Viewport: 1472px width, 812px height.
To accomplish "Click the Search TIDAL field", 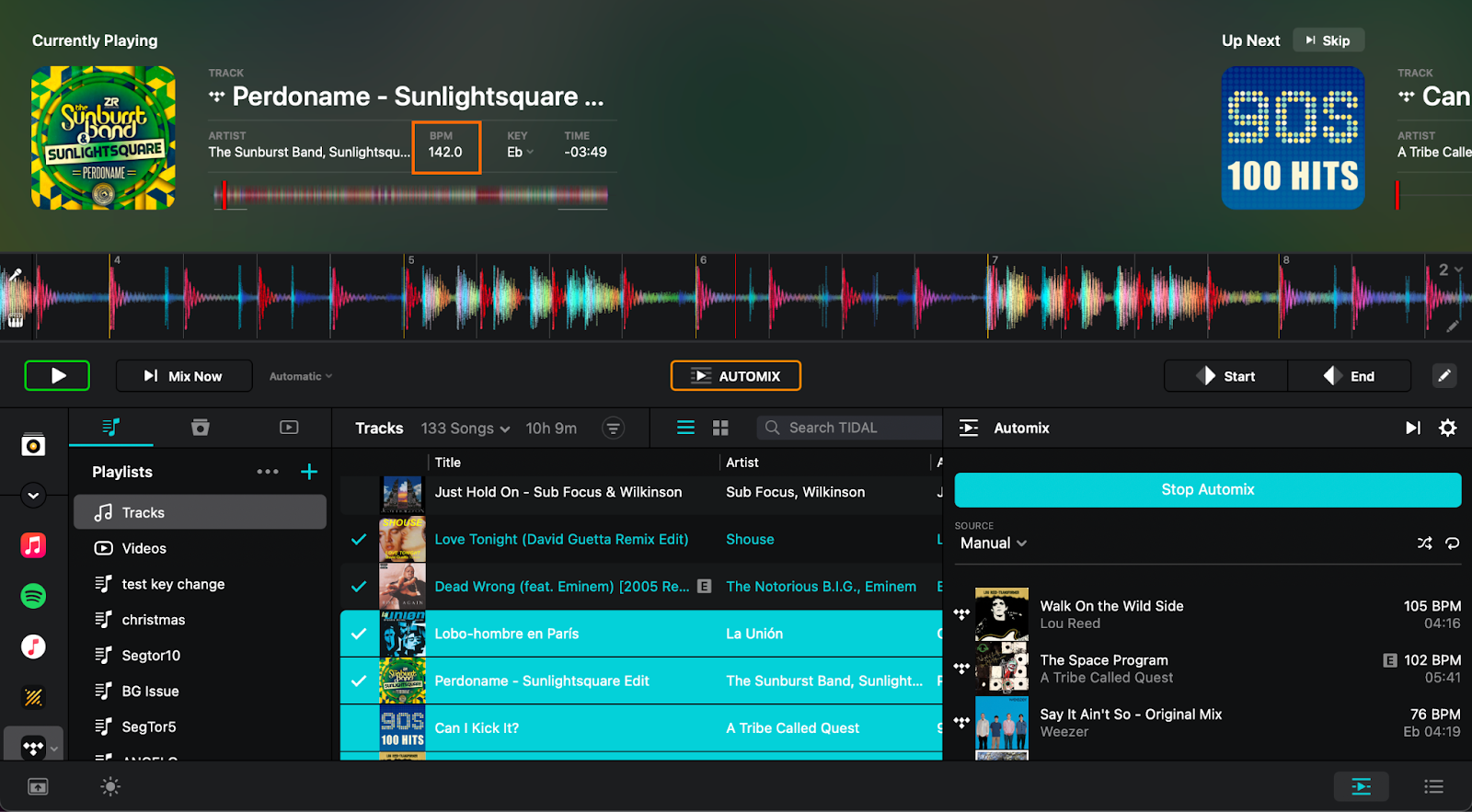I will [x=851, y=428].
